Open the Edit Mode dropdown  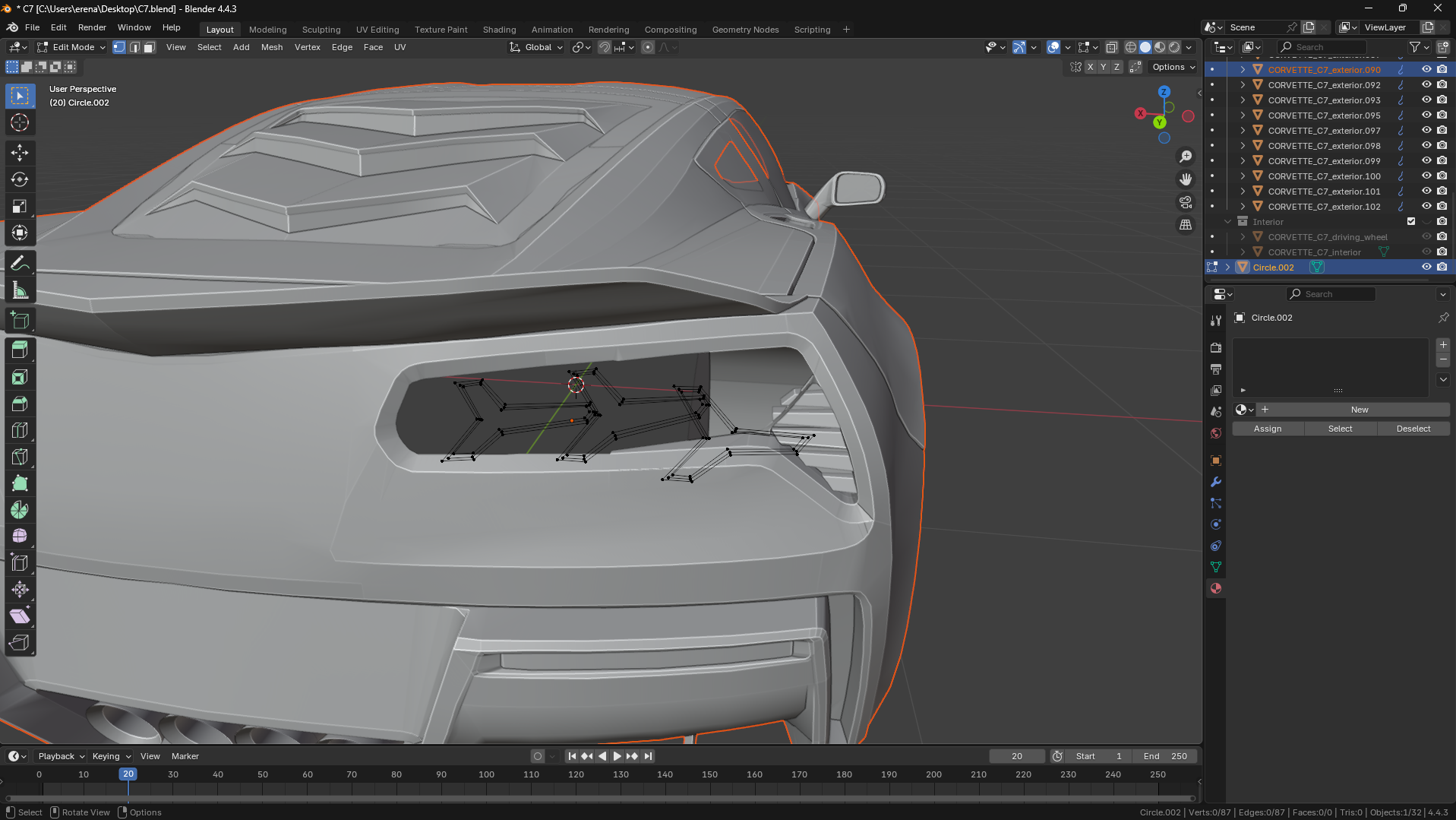click(72, 47)
